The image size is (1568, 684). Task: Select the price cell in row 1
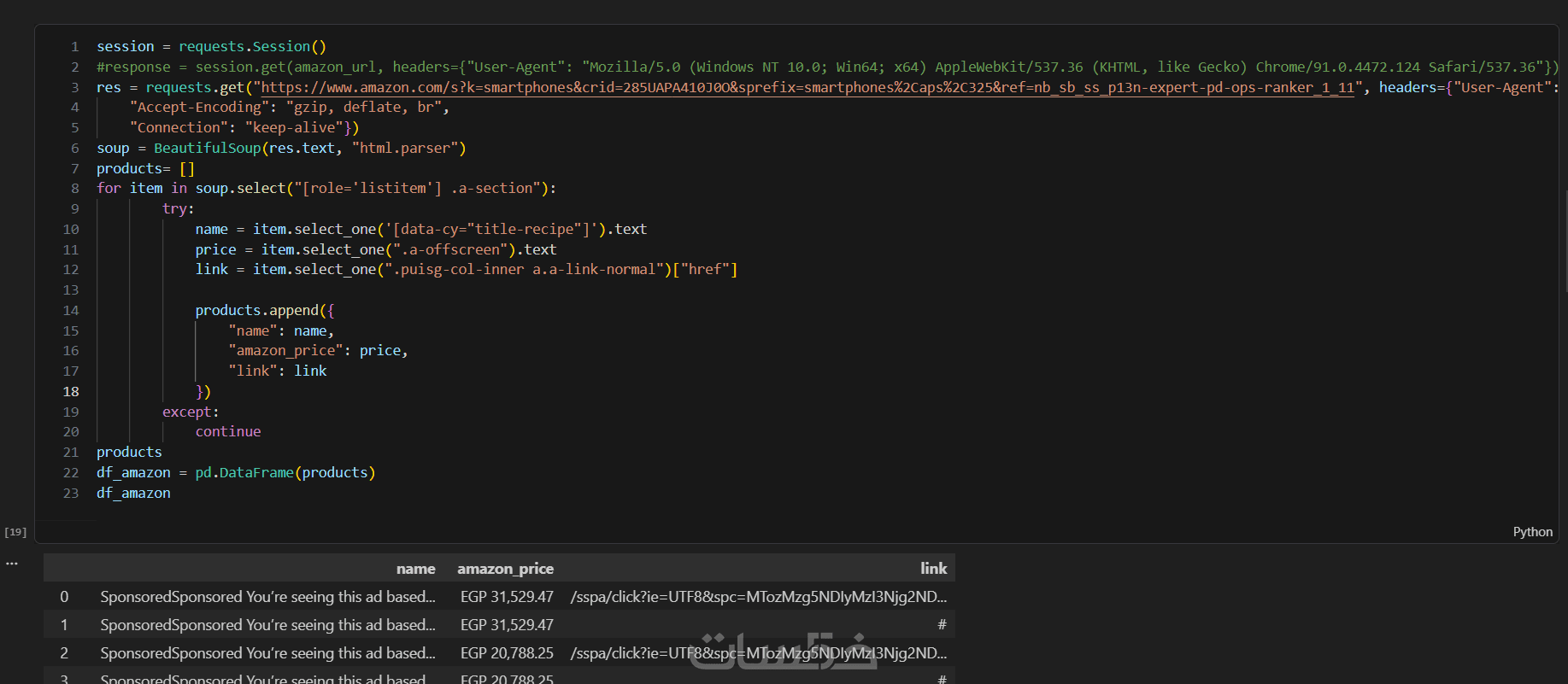click(507, 625)
